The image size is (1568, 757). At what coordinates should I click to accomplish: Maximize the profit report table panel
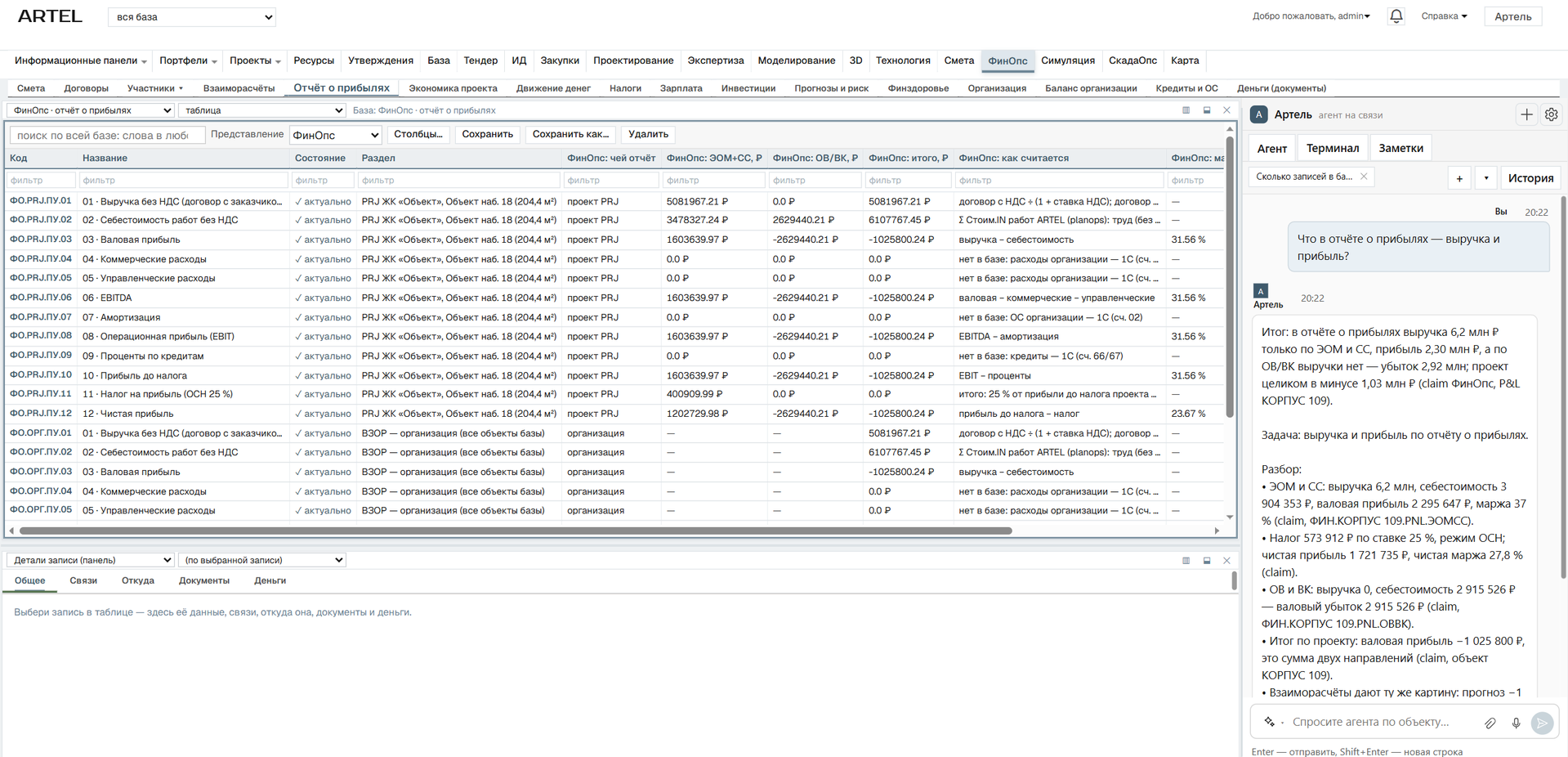(1207, 110)
